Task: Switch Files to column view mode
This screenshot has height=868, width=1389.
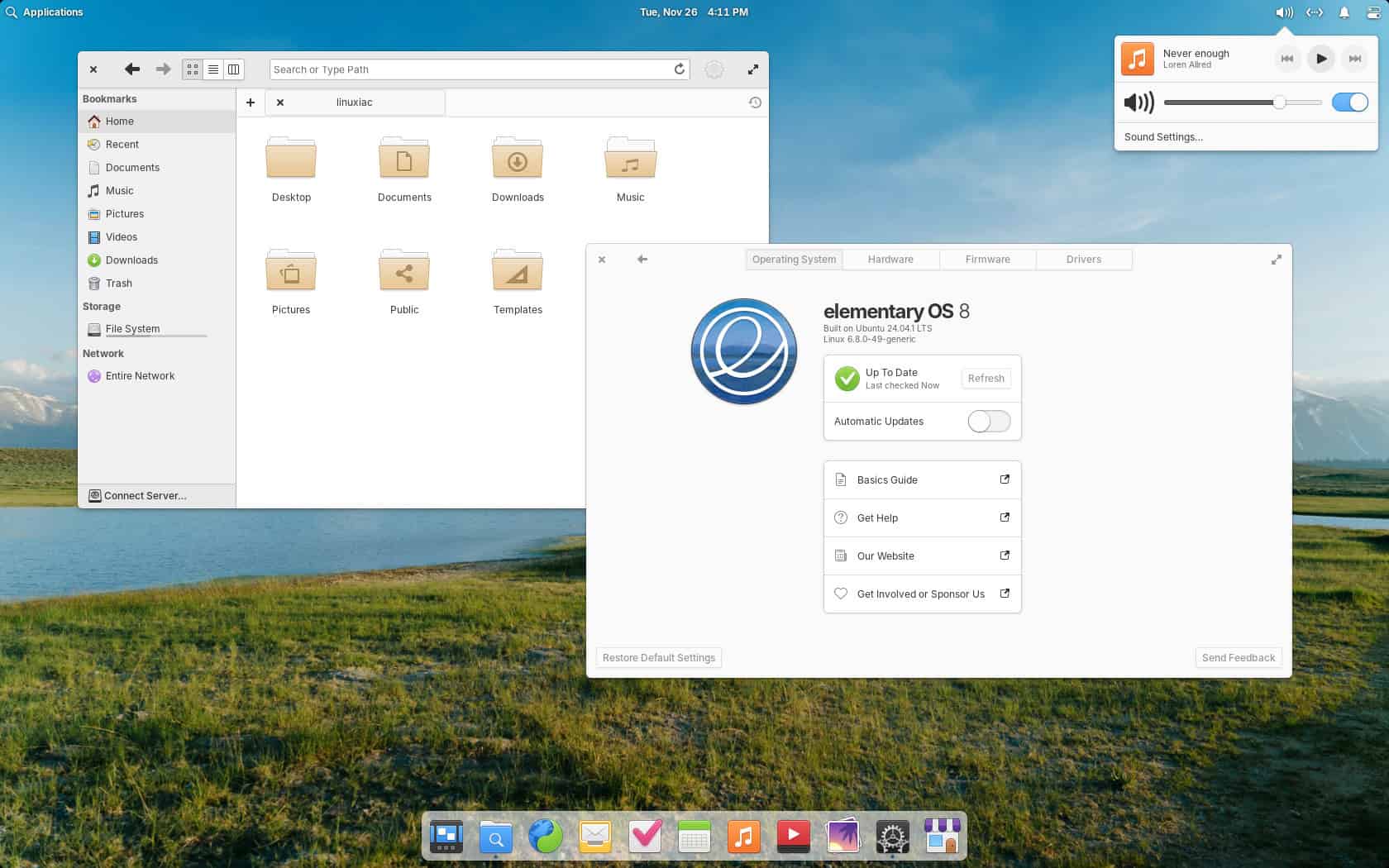Action: pos(232,69)
